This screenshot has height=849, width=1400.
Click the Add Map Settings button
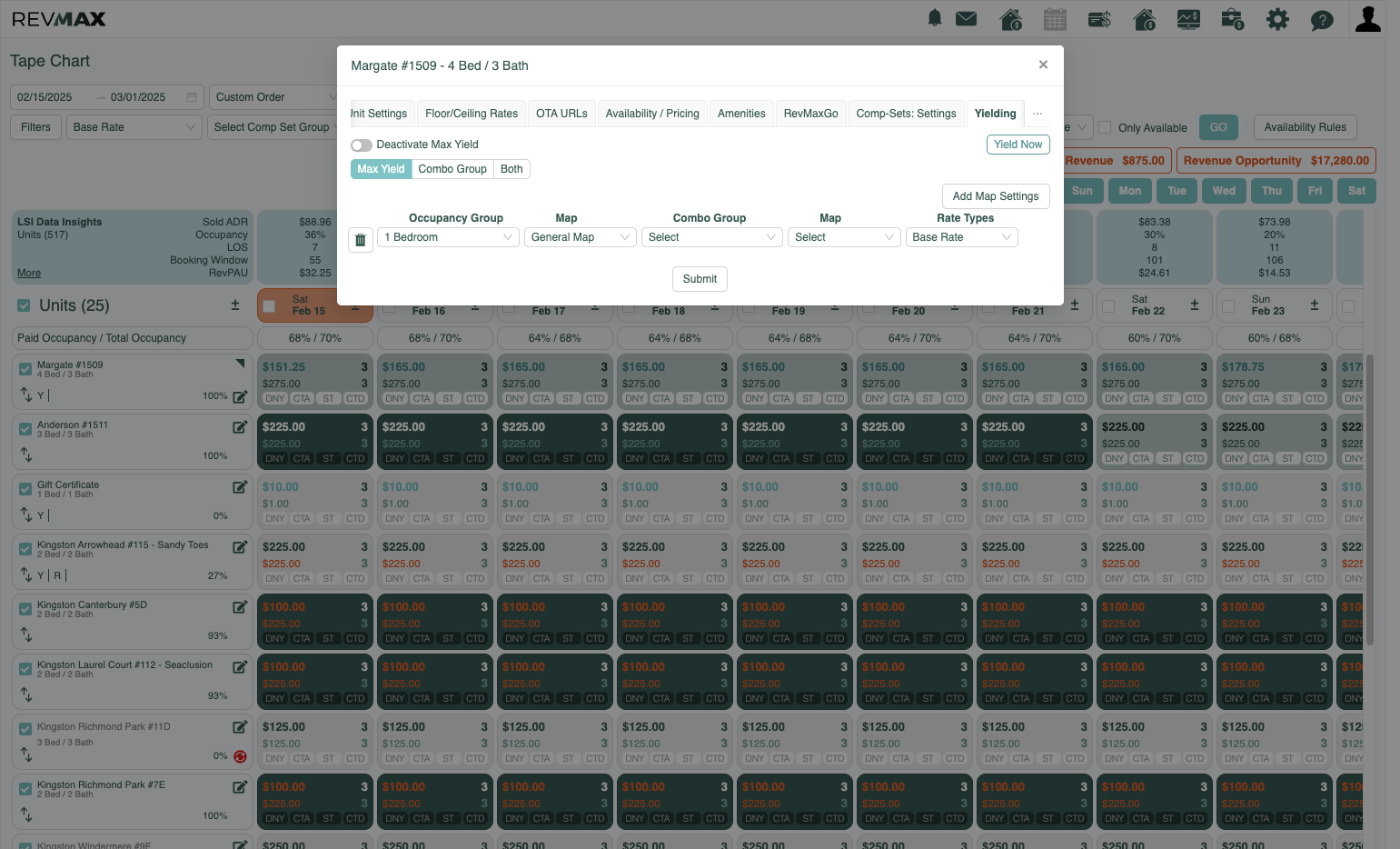(x=996, y=196)
